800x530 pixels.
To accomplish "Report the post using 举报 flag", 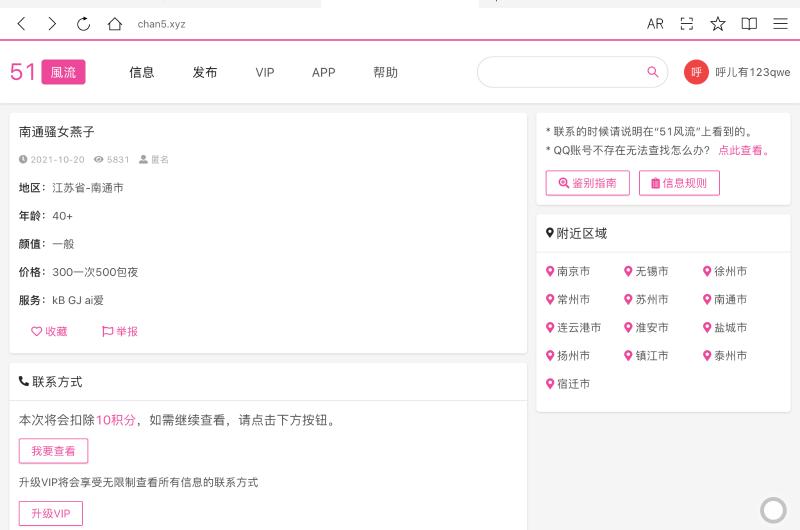I will tap(120, 331).
